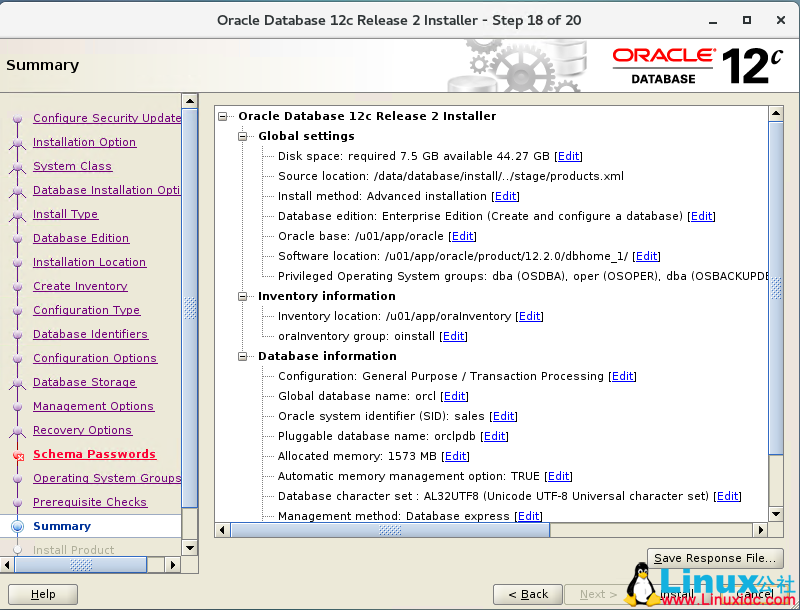Click Edit next to Disk space required
The height and width of the screenshot is (610, 800).
click(568, 156)
